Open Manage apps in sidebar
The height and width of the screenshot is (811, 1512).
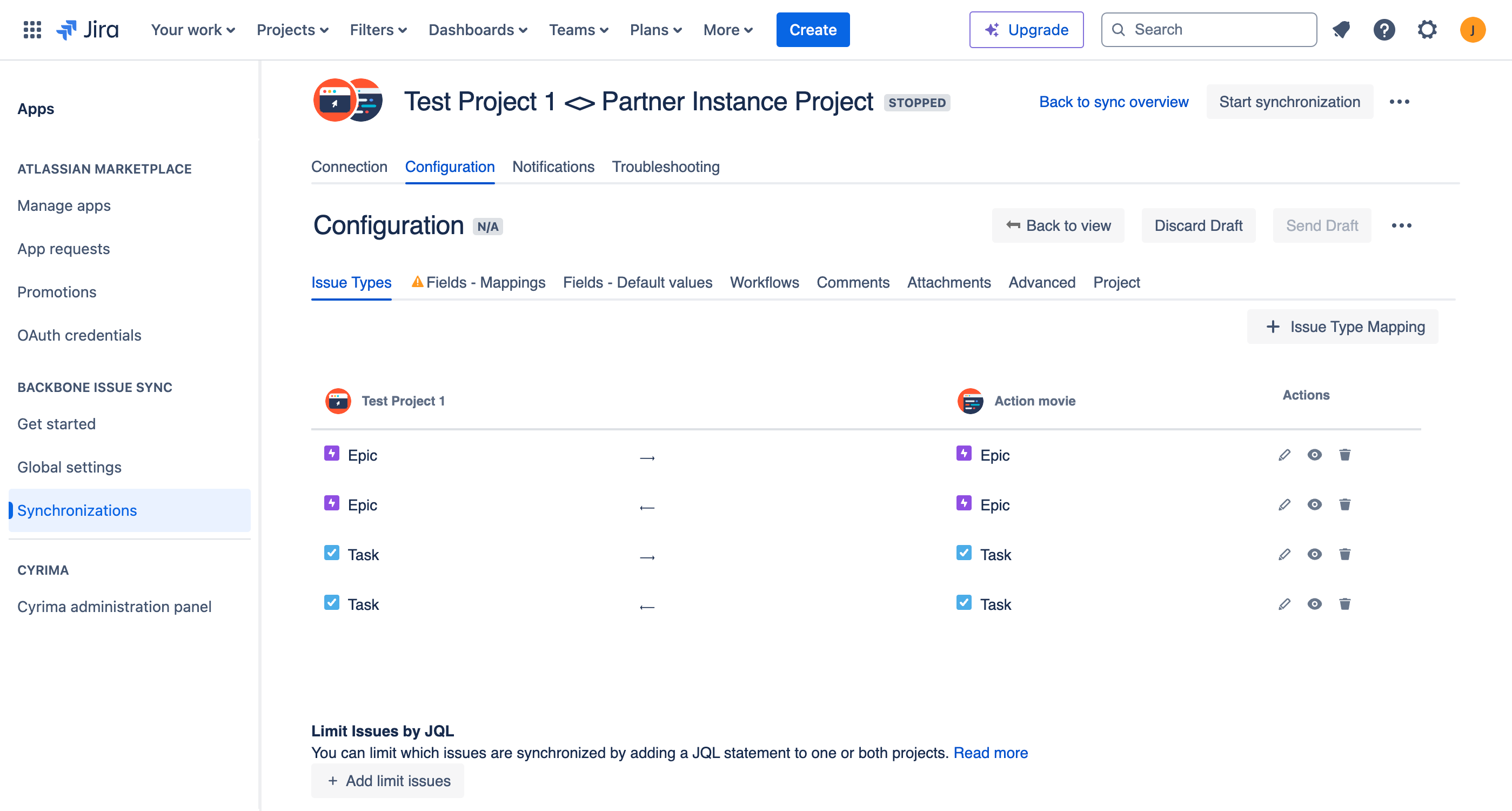click(x=64, y=205)
